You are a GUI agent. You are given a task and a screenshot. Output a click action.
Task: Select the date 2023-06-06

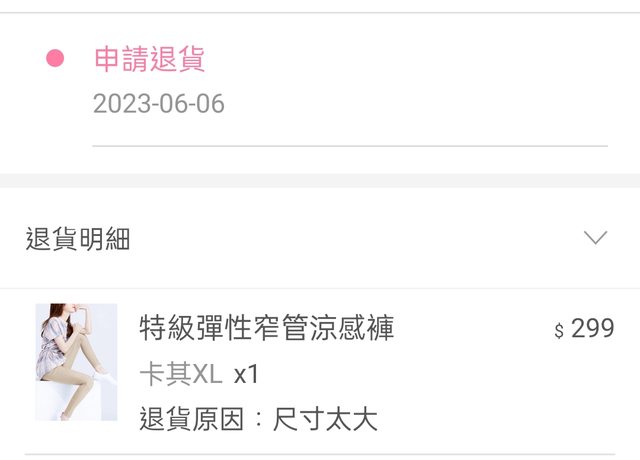(159, 103)
